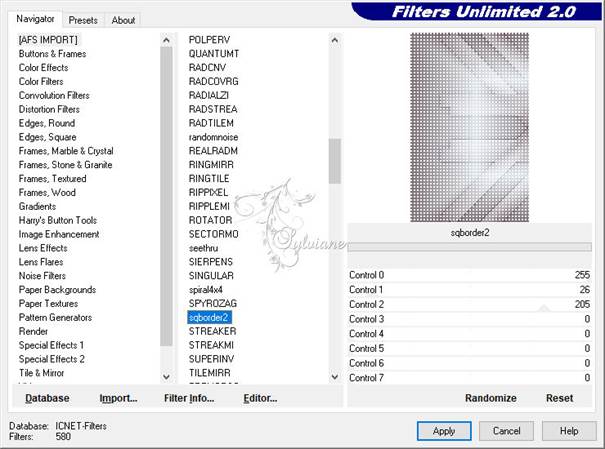This screenshot has height=449, width=605.
Task: Choose the SPYROZAG filter
Action: point(213,304)
